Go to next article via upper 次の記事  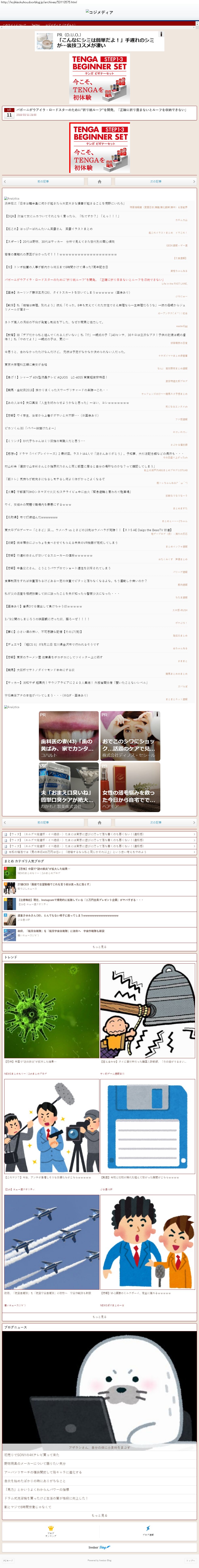[x=156, y=181]
